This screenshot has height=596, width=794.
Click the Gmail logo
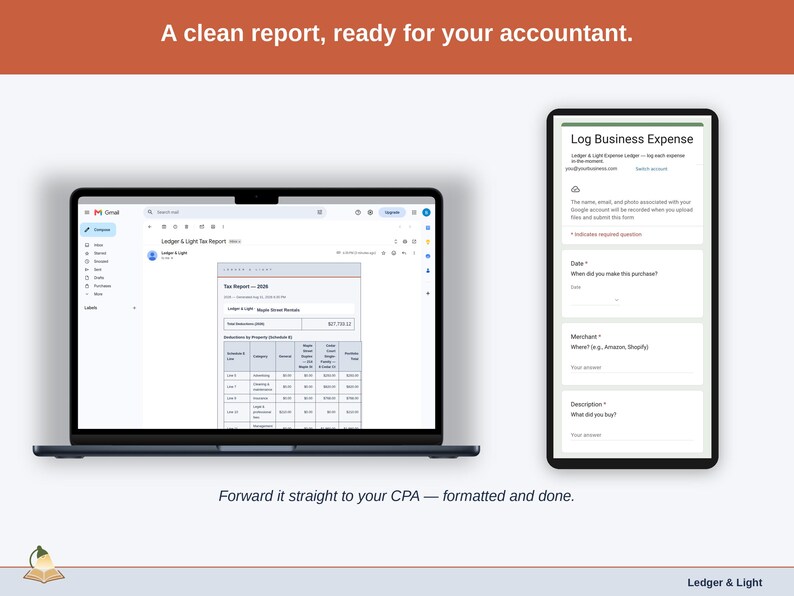(107, 212)
